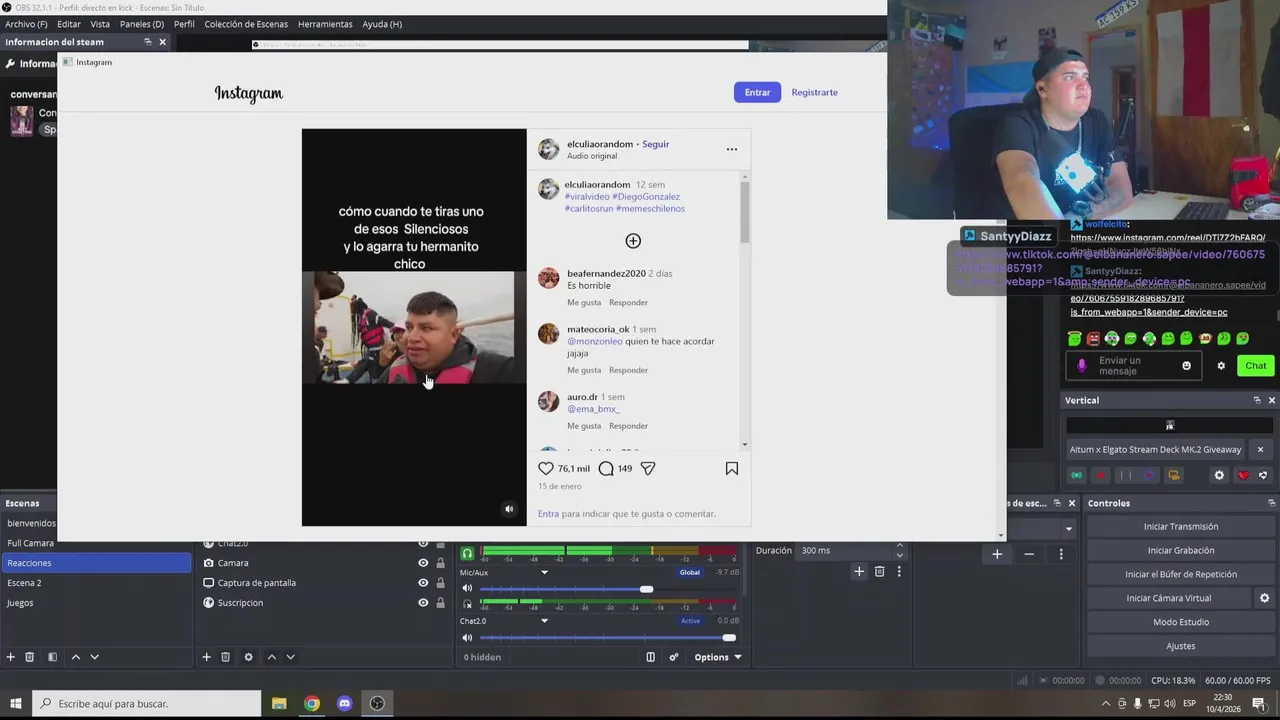Open scene transition type dropdown
This screenshot has height=720, width=1280.
[x=1069, y=528]
